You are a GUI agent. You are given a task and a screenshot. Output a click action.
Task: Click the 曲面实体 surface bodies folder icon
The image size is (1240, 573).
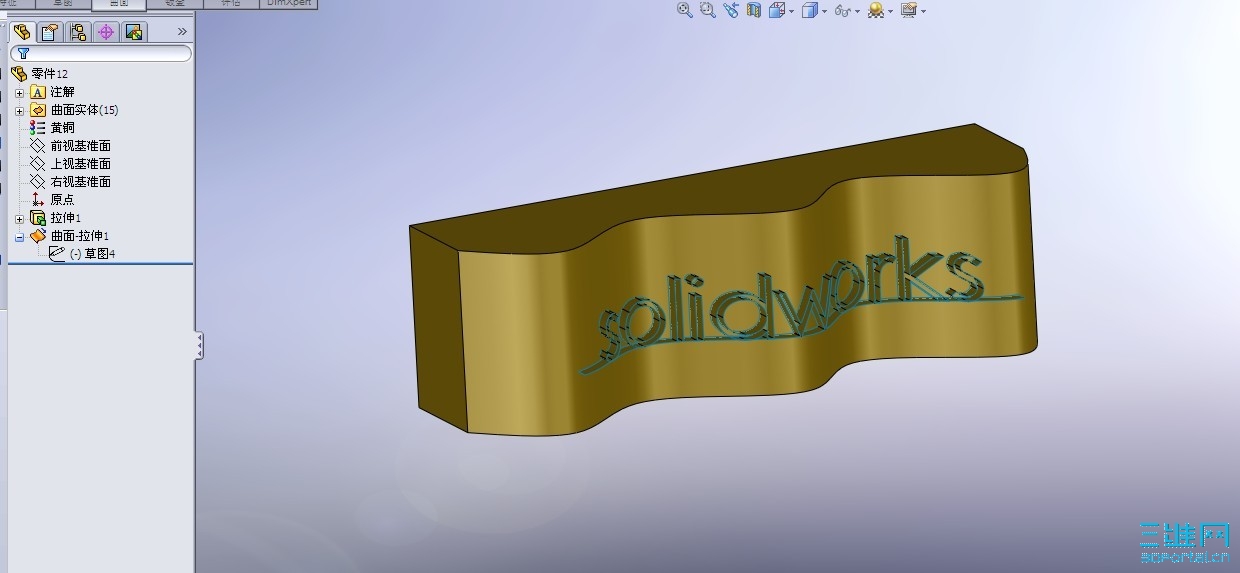tap(38, 110)
